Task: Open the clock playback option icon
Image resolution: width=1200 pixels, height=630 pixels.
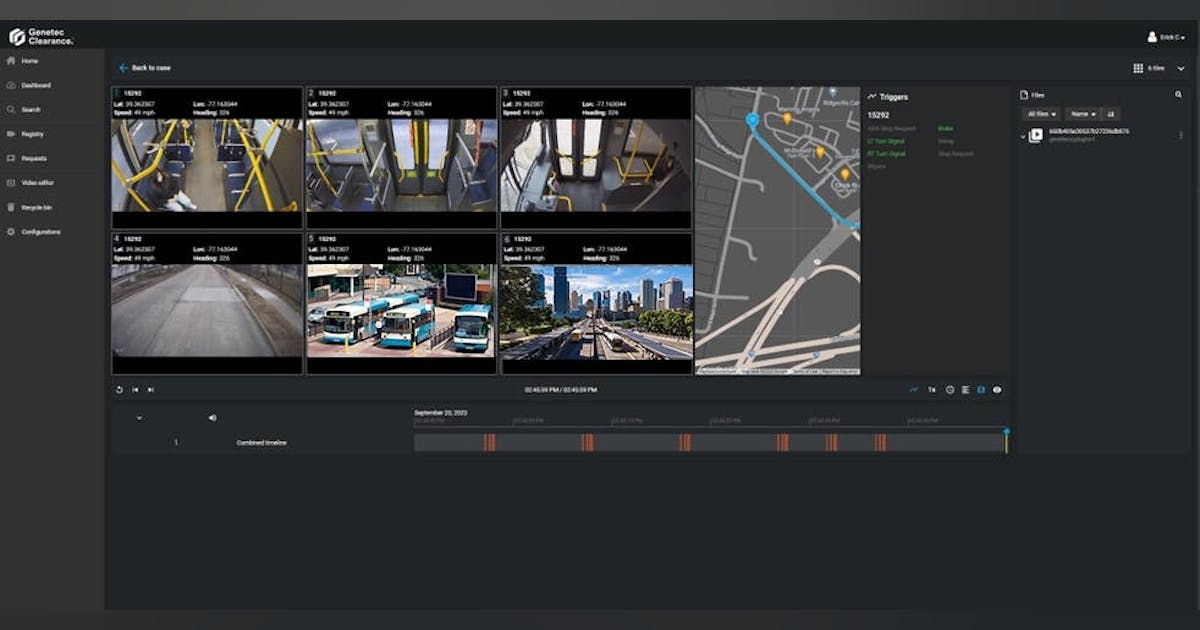Action: coord(950,389)
